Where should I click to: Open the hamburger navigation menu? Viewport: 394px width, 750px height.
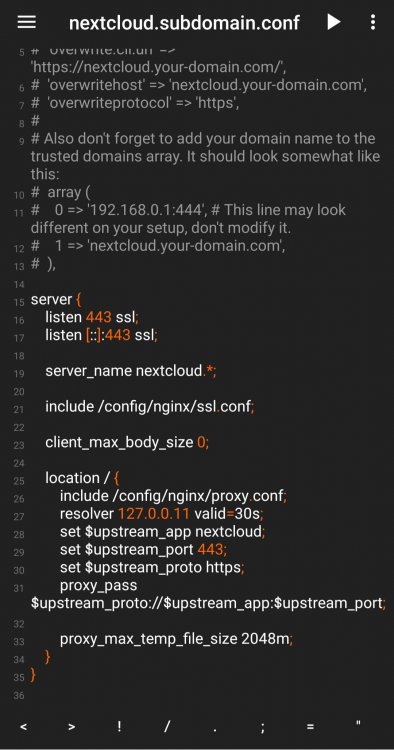tap(26, 22)
